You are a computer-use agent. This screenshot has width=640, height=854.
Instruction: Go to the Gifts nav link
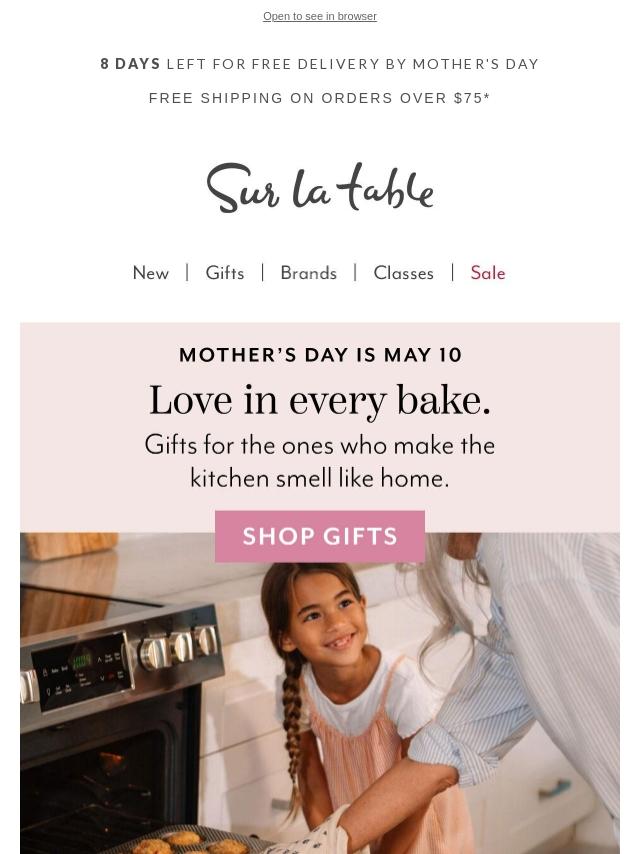[x=225, y=273]
